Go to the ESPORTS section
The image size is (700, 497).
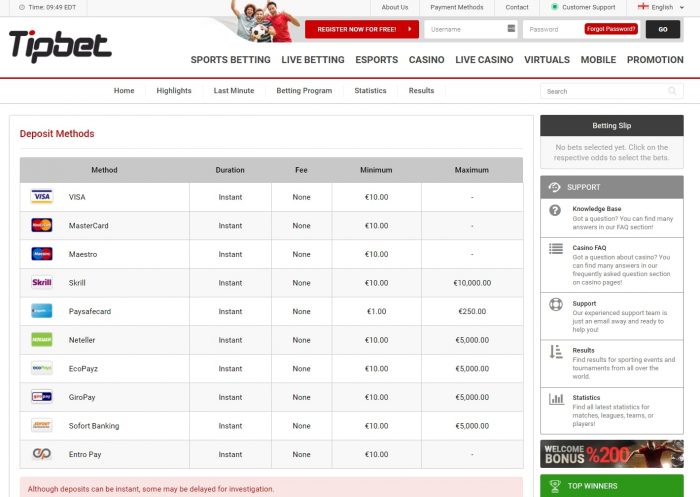(x=376, y=60)
